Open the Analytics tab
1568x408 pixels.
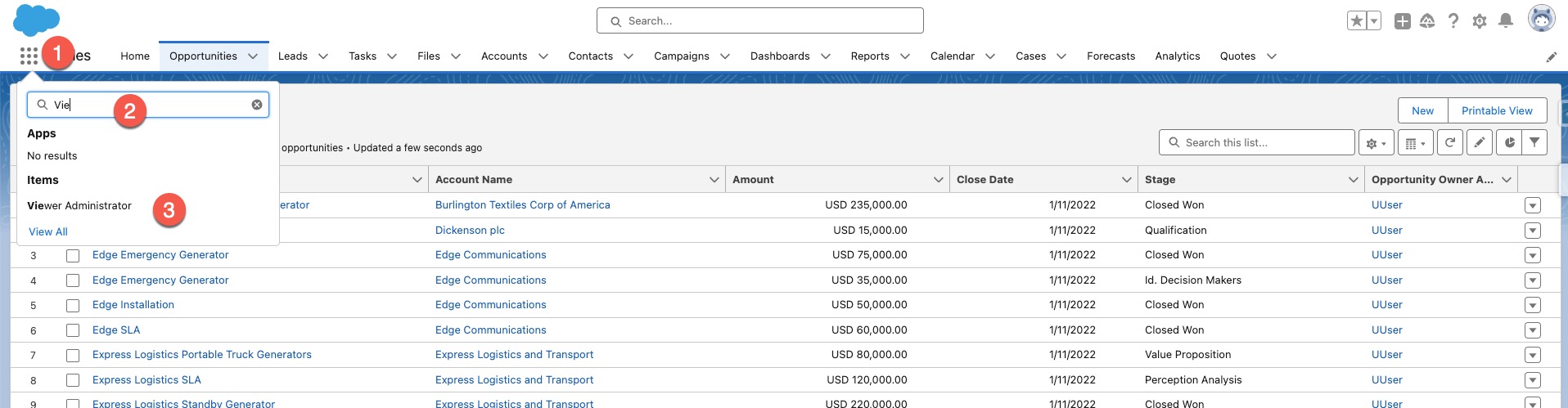pos(1178,56)
